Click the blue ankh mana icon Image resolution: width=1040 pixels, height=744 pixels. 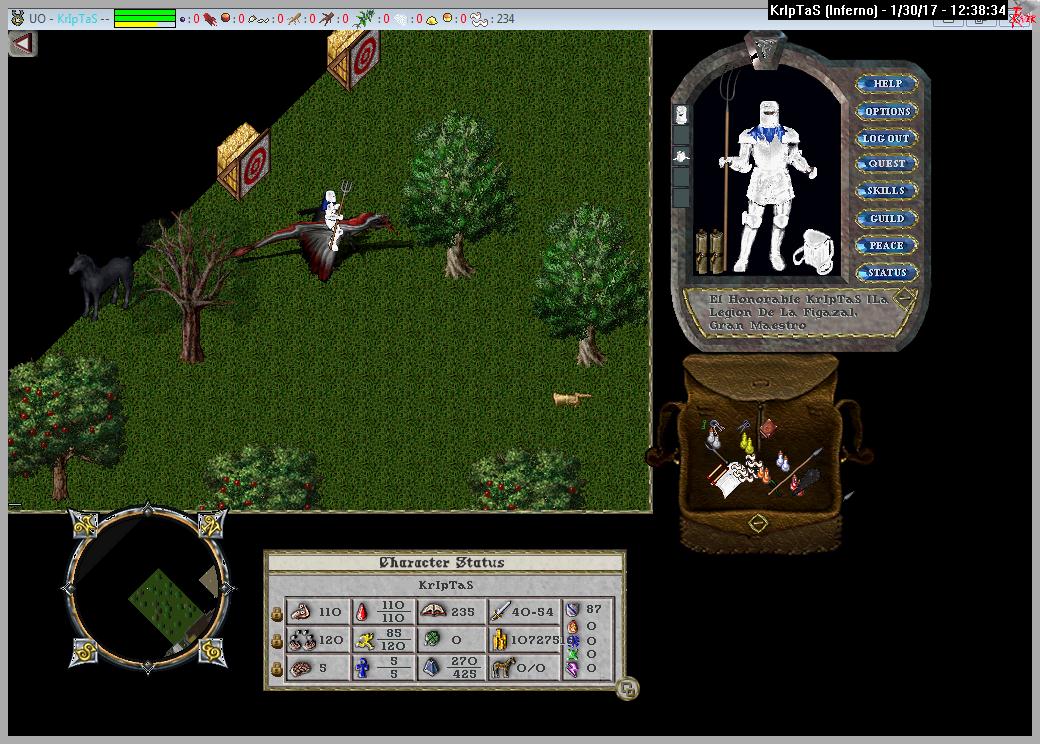point(362,668)
